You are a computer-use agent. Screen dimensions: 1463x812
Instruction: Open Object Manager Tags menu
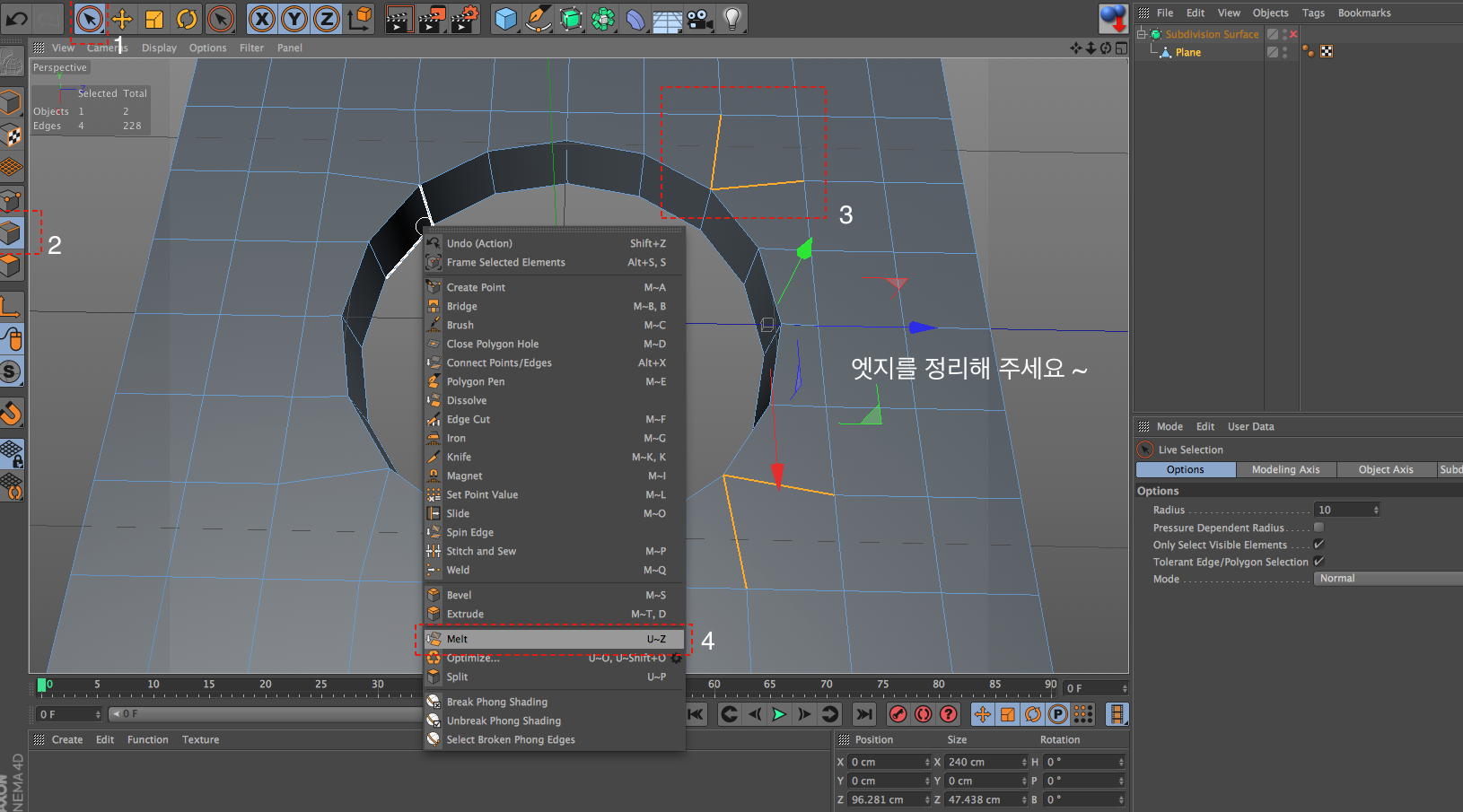pos(1313,13)
